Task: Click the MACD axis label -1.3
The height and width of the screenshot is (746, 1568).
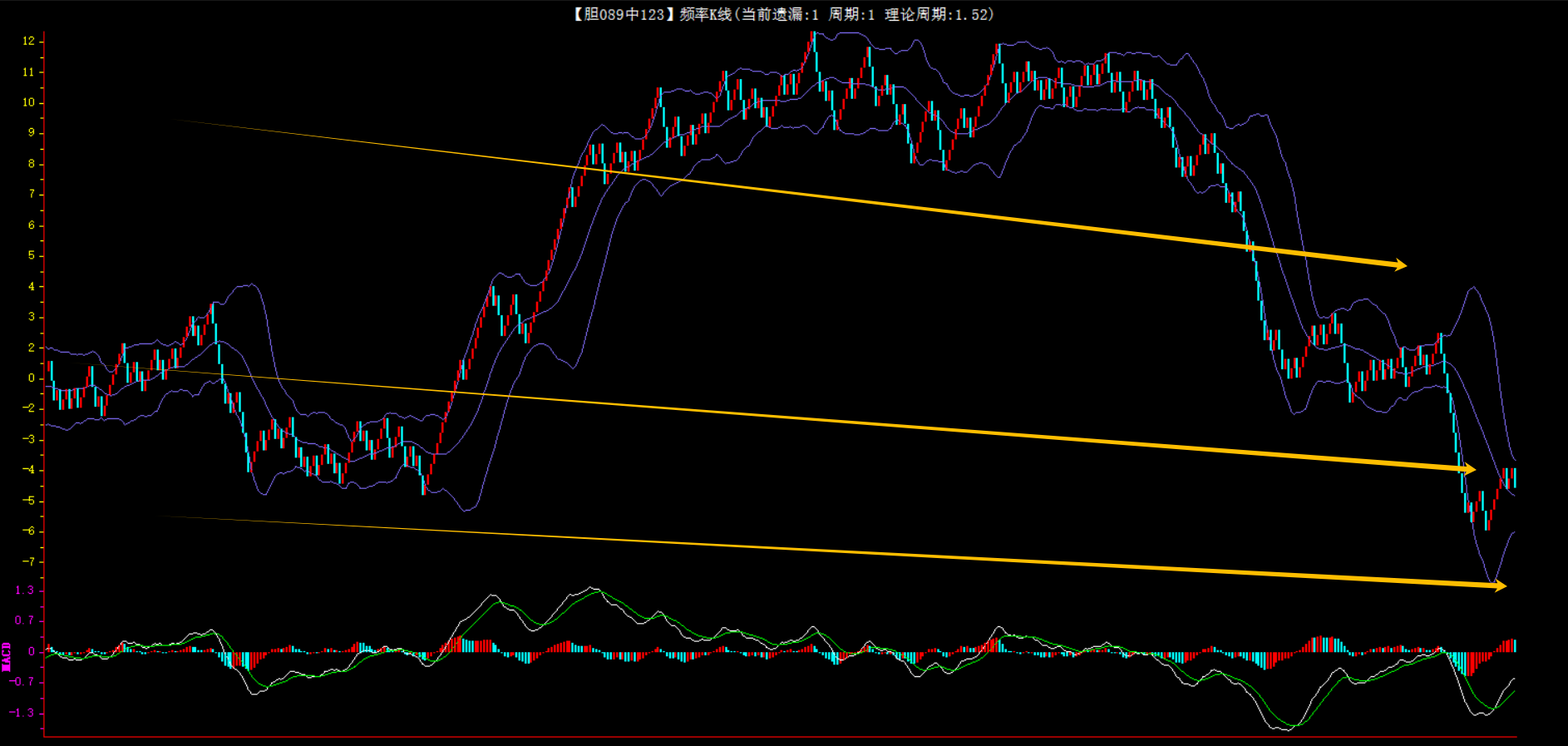Action: coord(22,713)
